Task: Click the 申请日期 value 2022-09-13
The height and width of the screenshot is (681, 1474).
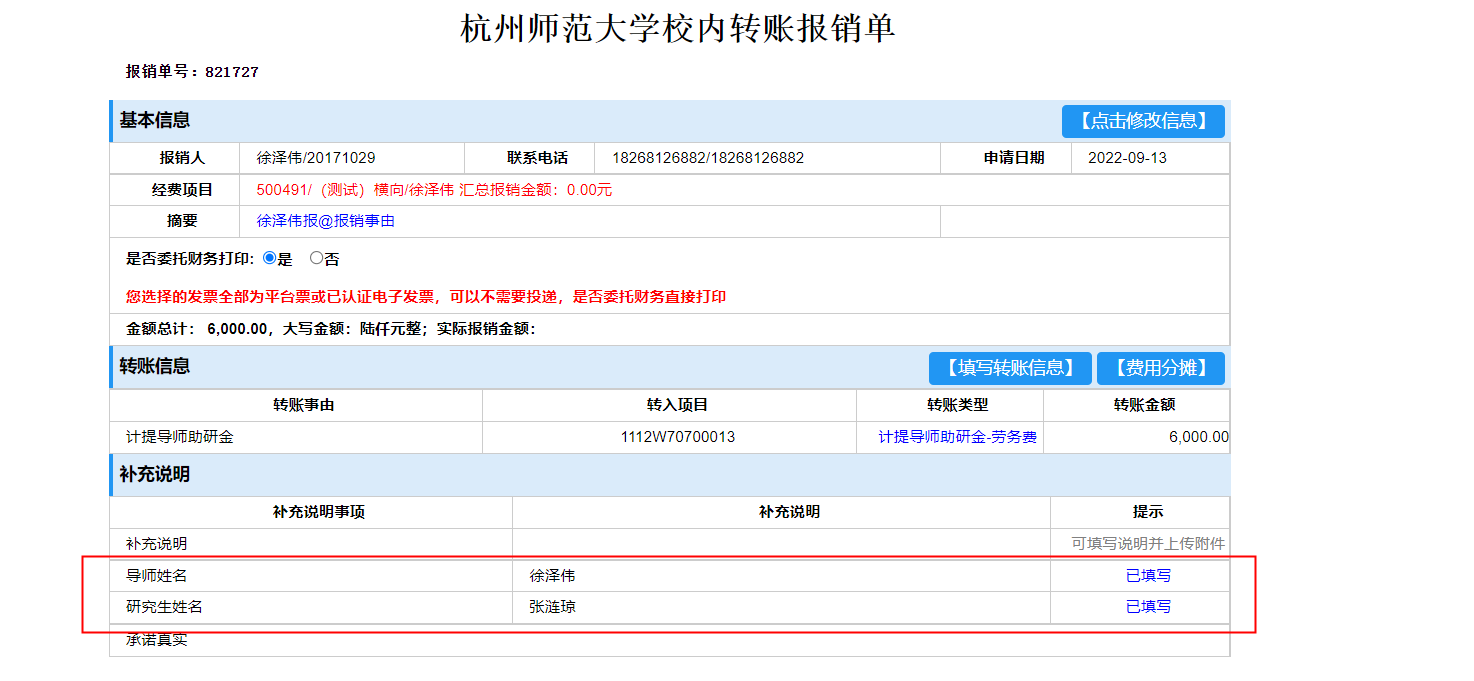Action: point(1127,158)
